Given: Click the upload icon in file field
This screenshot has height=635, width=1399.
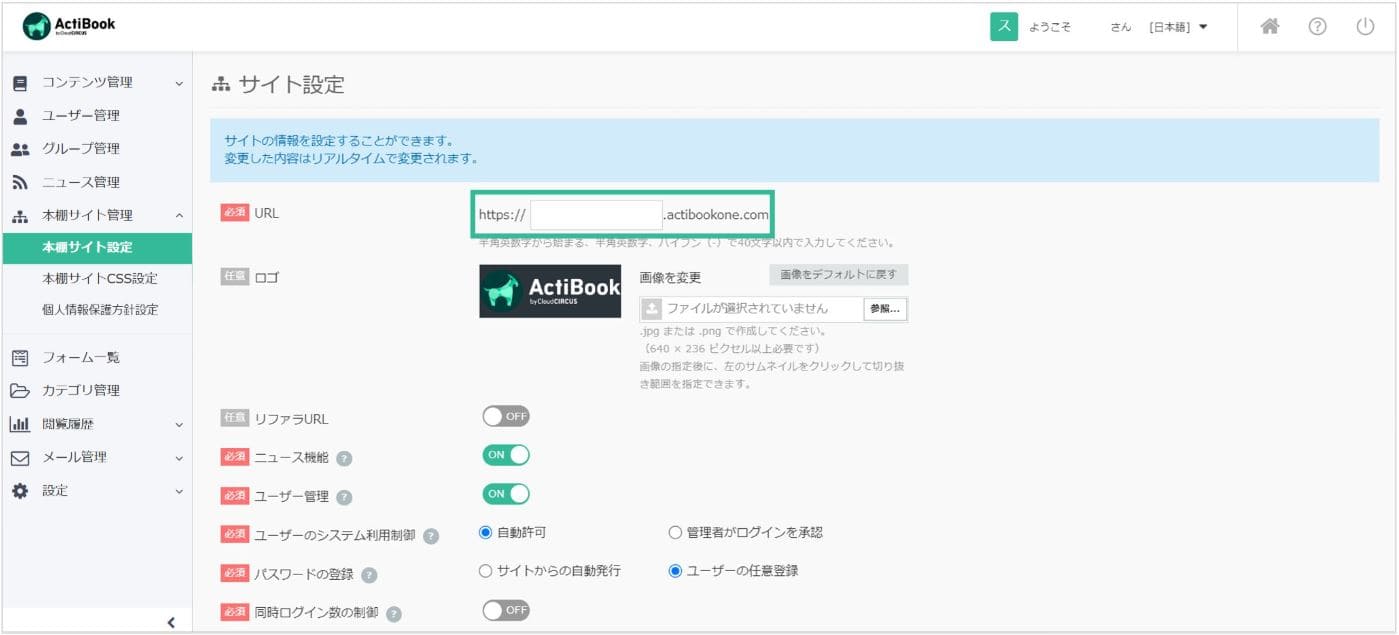Looking at the screenshot, I should coord(651,309).
